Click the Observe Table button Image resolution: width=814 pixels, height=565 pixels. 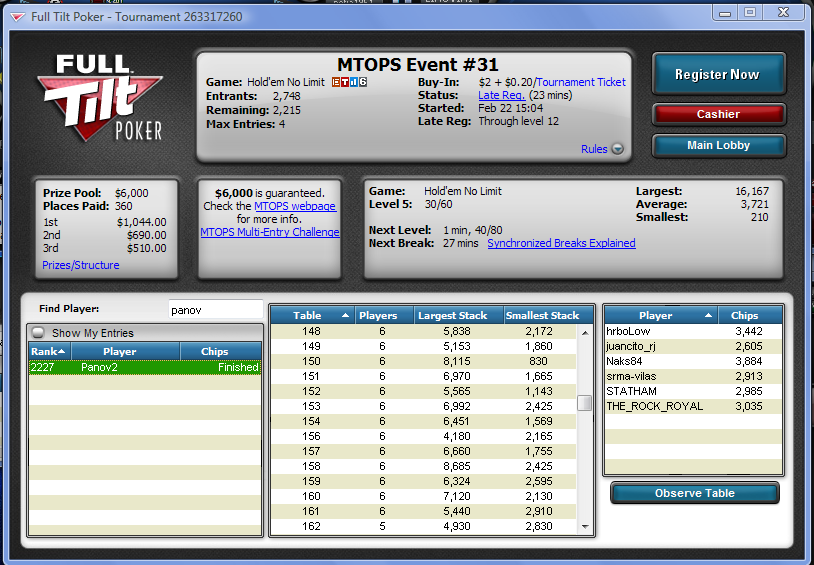(695, 493)
